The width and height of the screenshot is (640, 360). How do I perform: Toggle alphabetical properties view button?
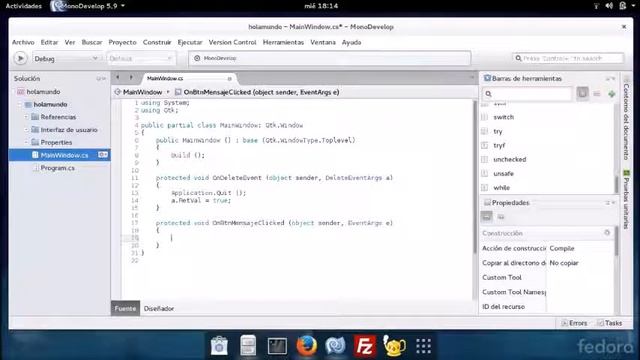click(501, 217)
